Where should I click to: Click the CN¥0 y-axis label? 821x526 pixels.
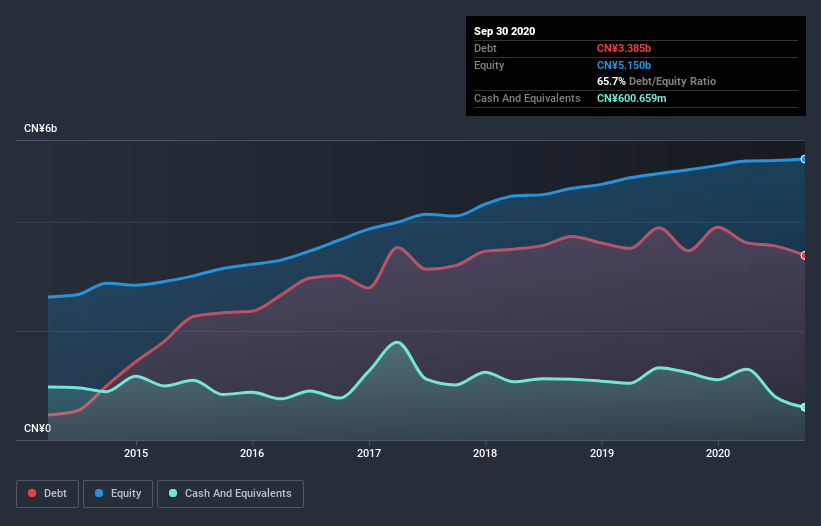click(37, 429)
